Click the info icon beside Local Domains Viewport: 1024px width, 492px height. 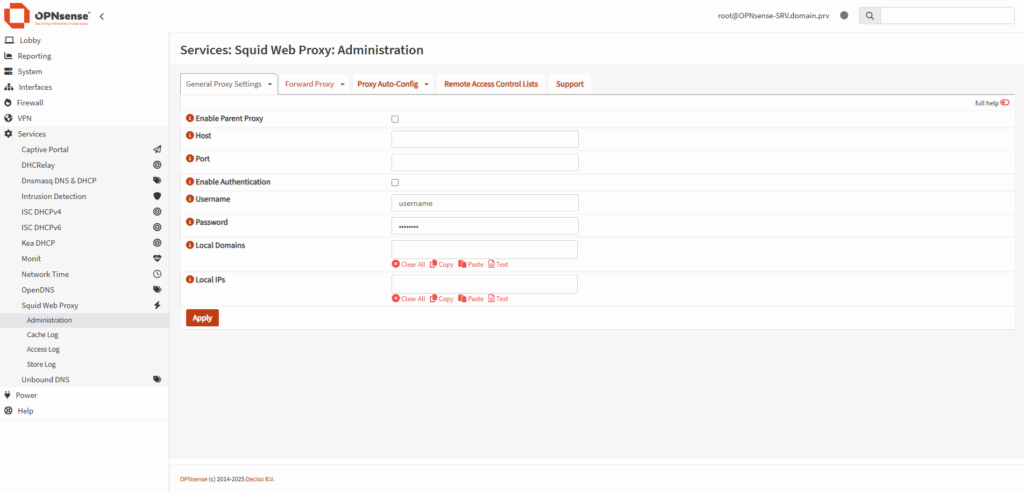[x=190, y=245]
